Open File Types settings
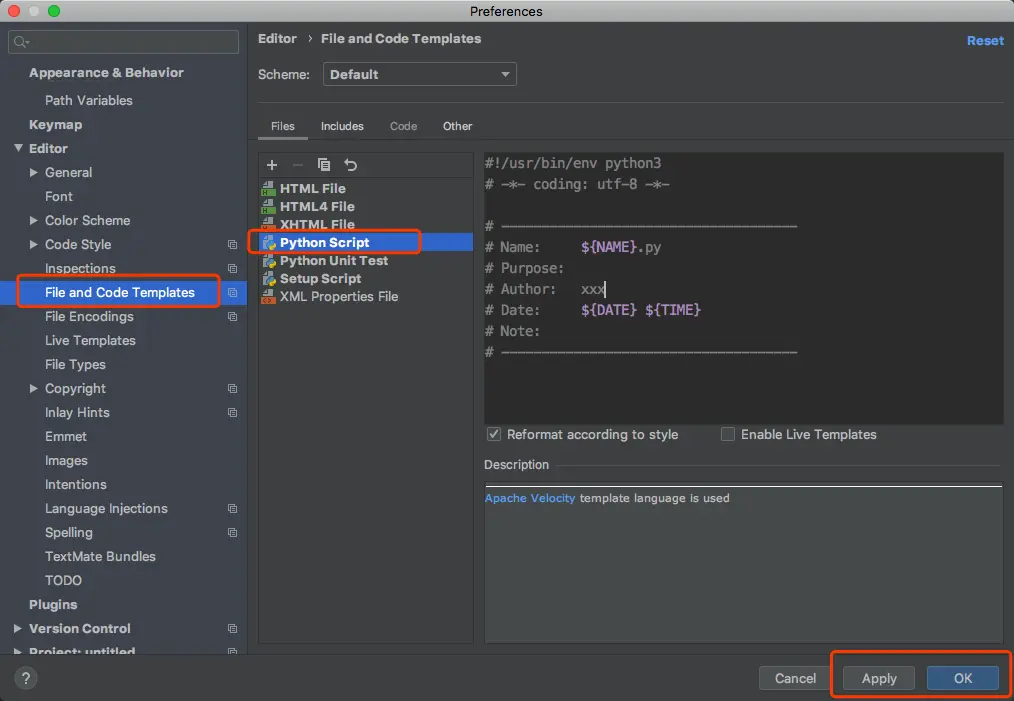Viewport: 1014px width, 701px height. tap(75, 365)
